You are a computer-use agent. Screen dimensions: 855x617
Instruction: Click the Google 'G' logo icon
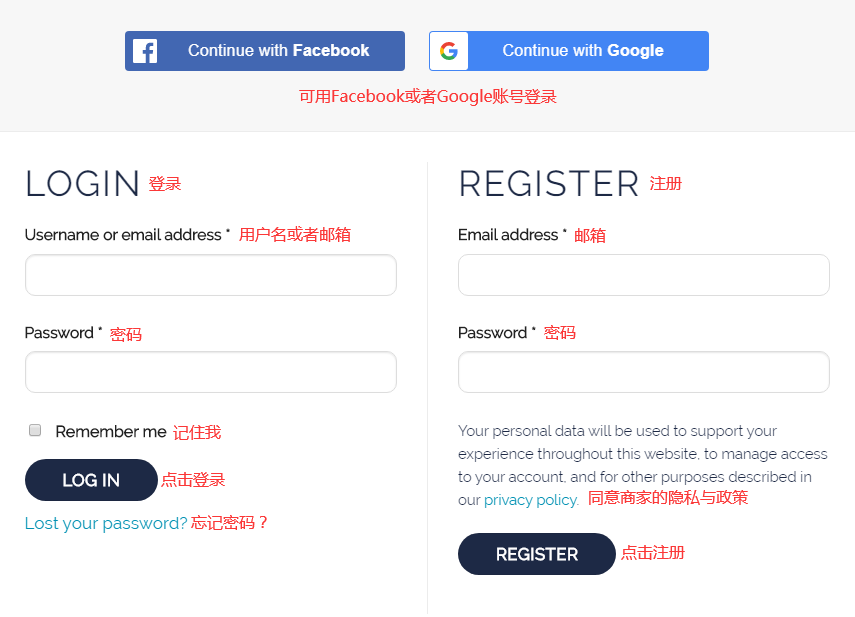click(449, 51)
